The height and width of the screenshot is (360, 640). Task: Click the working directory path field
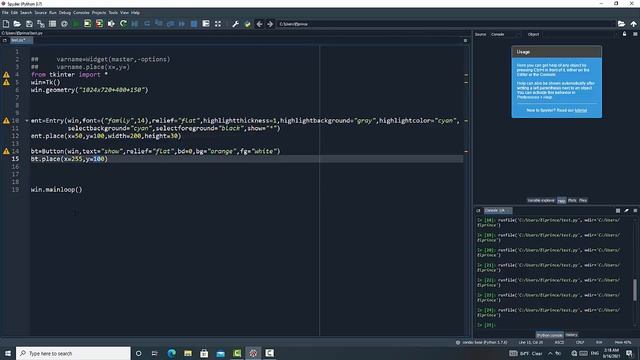(446, 24)
